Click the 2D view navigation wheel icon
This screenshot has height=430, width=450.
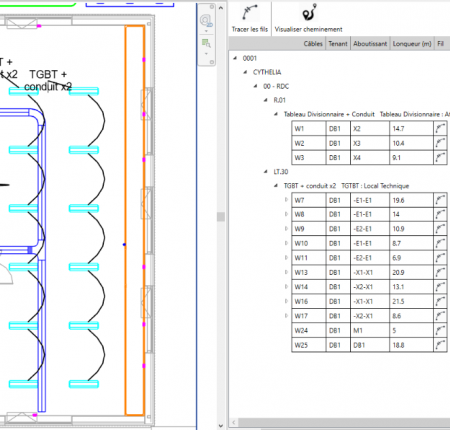click(x=206, y=21)
